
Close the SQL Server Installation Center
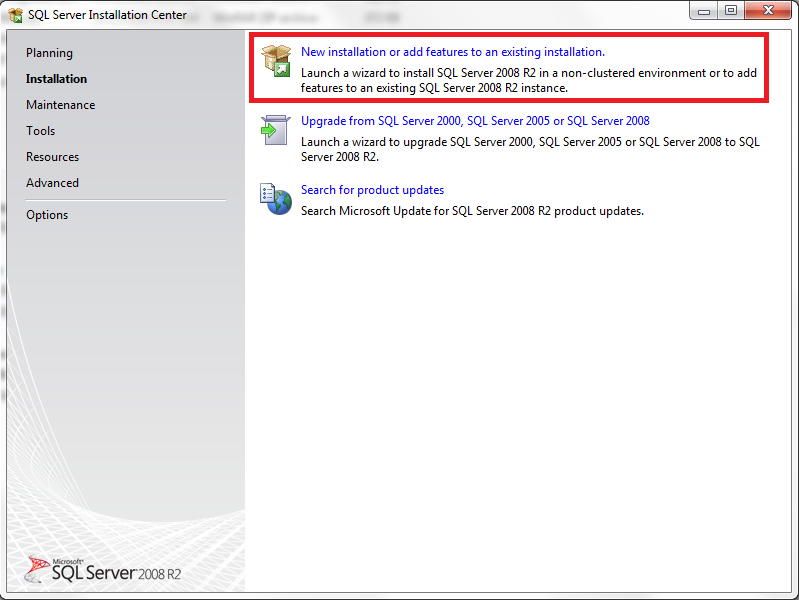pyautogui.click(x=768, y=11)
